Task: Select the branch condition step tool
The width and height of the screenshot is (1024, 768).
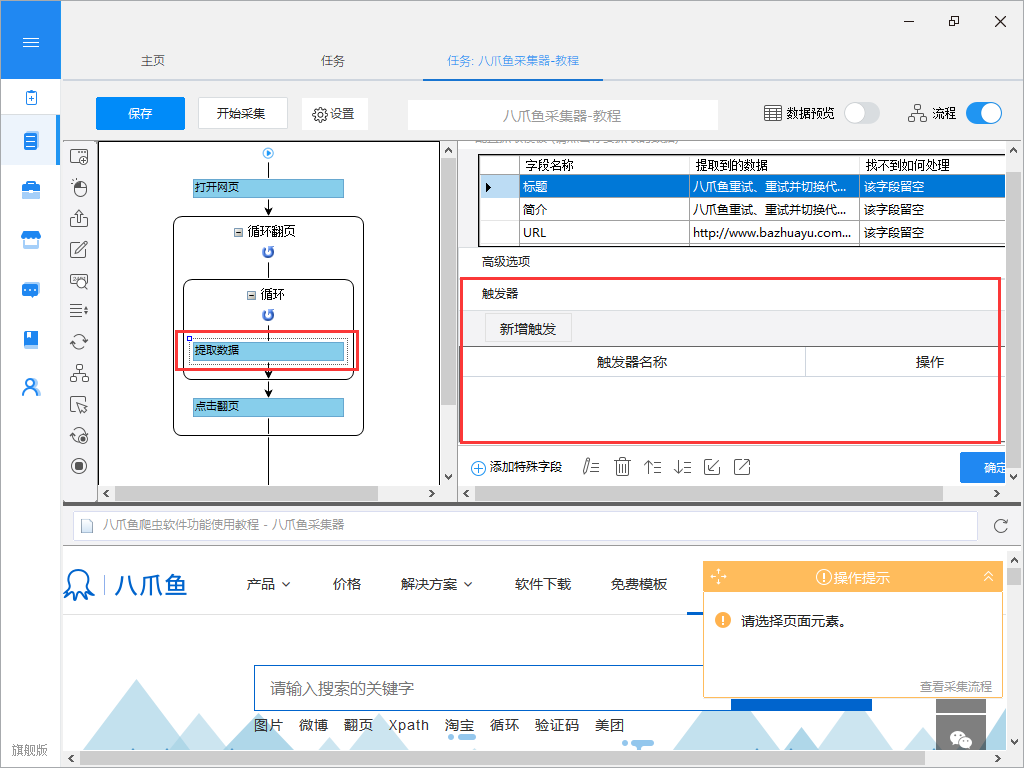Action: [x=79, y=373]
